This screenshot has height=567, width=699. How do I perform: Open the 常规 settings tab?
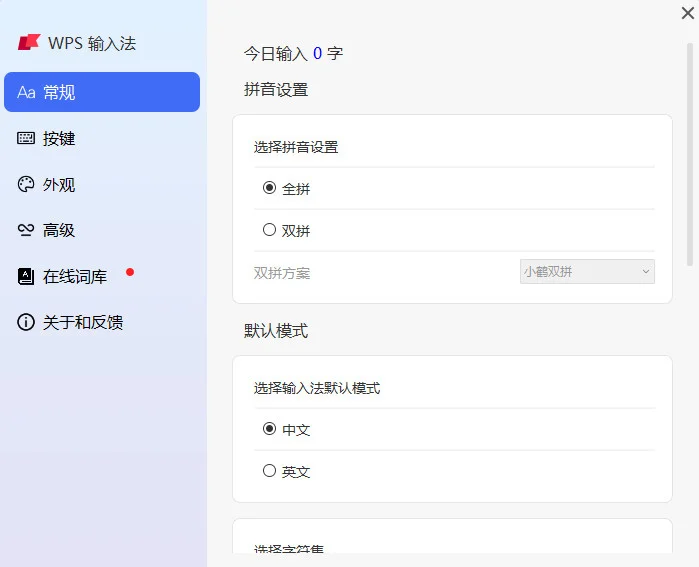point(102,92)
